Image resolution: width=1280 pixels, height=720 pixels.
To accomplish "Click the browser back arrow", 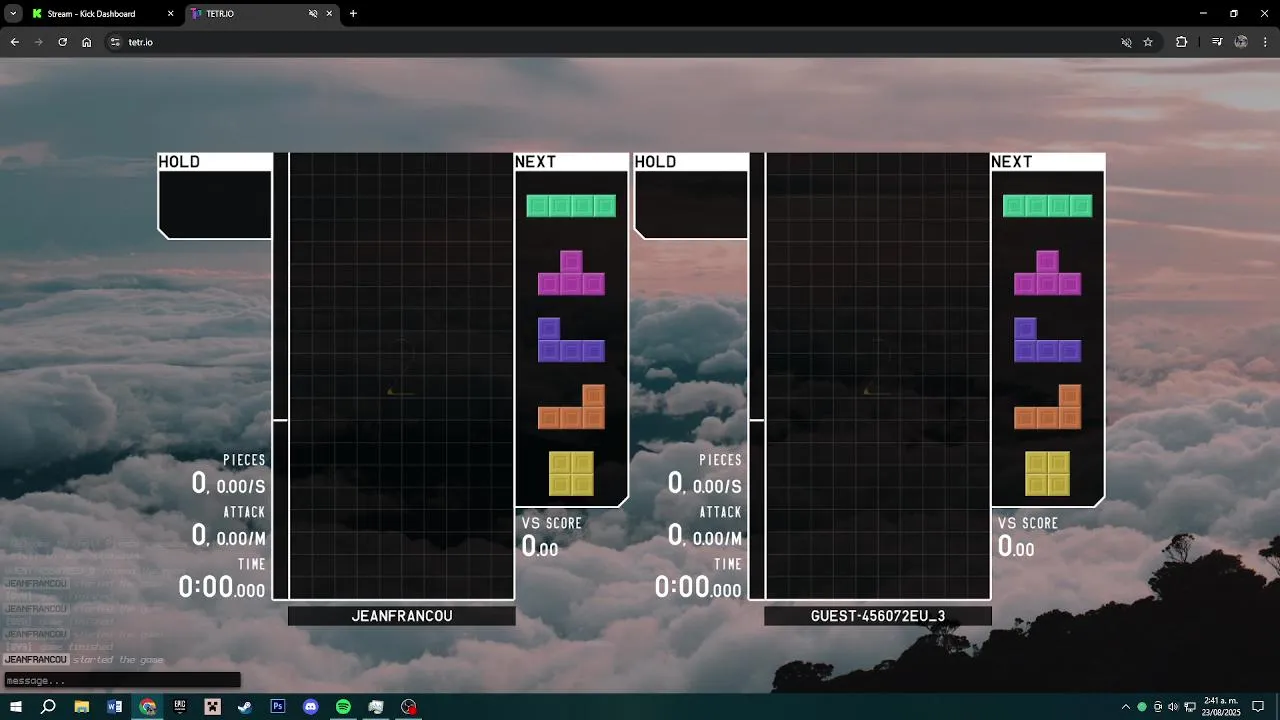I will coord(14,42).
